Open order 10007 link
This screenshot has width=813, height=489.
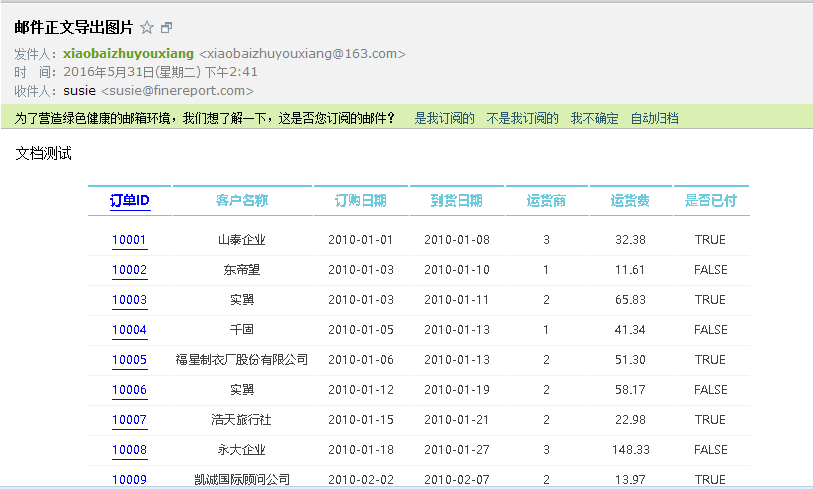[130, 421]
